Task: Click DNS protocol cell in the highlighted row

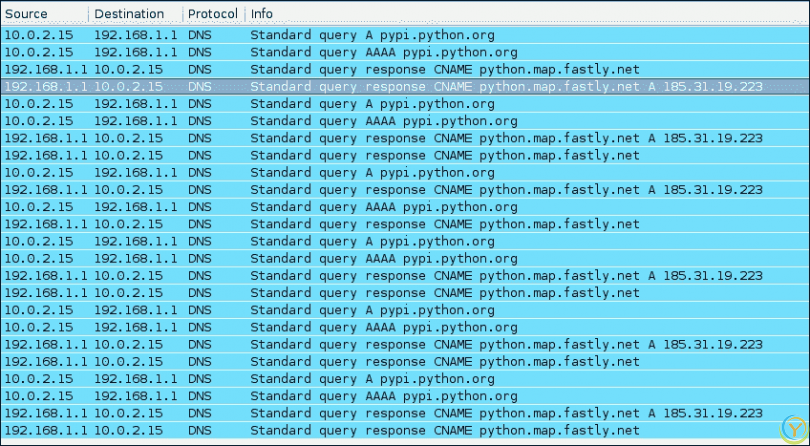Action: point(199,86)
